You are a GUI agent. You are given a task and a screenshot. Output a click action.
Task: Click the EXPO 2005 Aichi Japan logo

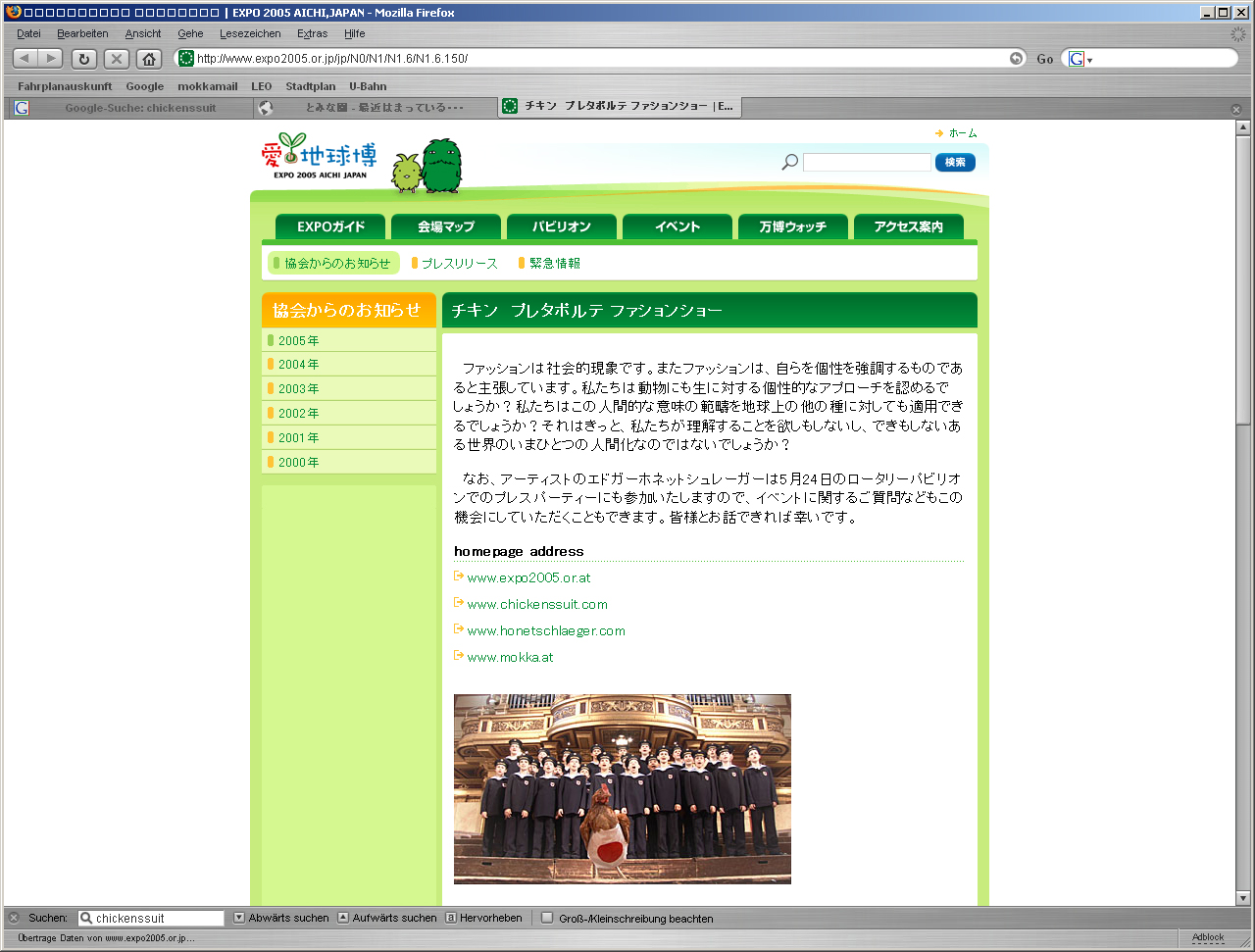point(319,157)
